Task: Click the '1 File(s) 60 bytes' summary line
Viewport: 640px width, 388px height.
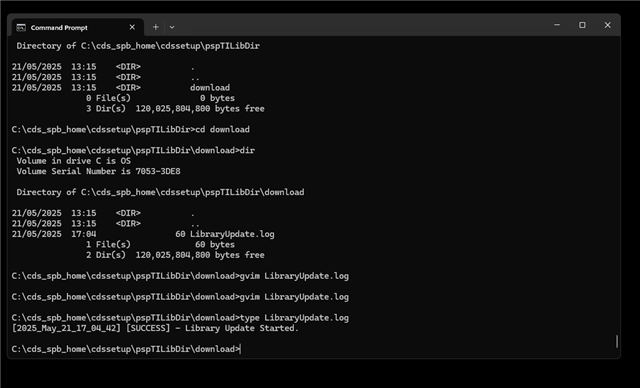Action: pyautogui.click(x=160, y=245)
